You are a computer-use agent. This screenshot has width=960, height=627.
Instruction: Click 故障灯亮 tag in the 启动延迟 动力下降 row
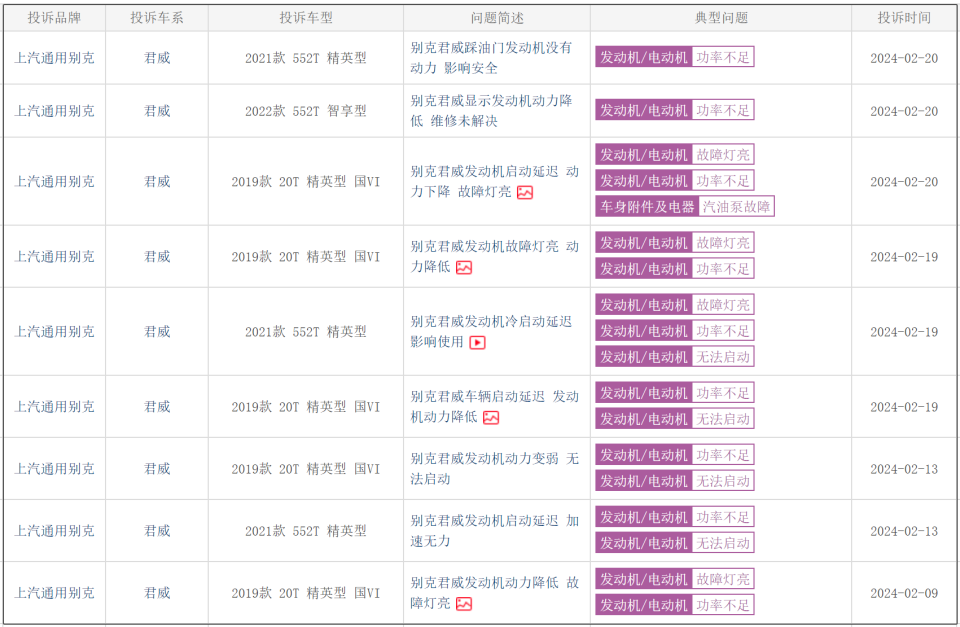click(675, 154)
